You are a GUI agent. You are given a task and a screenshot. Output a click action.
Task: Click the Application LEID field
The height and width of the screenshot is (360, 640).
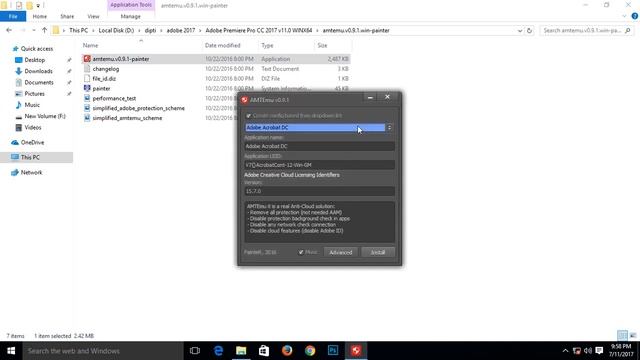319,165
